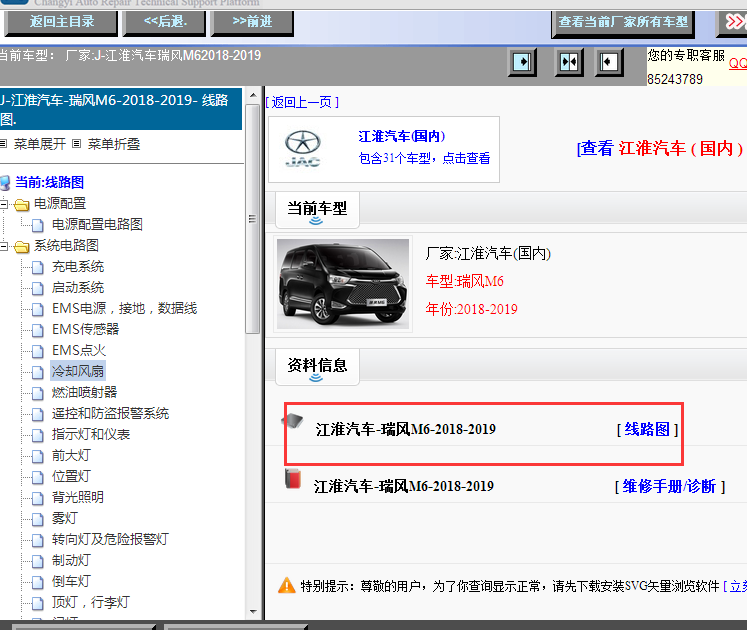Click the JAC brand logo
Image resolution: width=747 pixels, height=630 pixels.
point(303,149)
